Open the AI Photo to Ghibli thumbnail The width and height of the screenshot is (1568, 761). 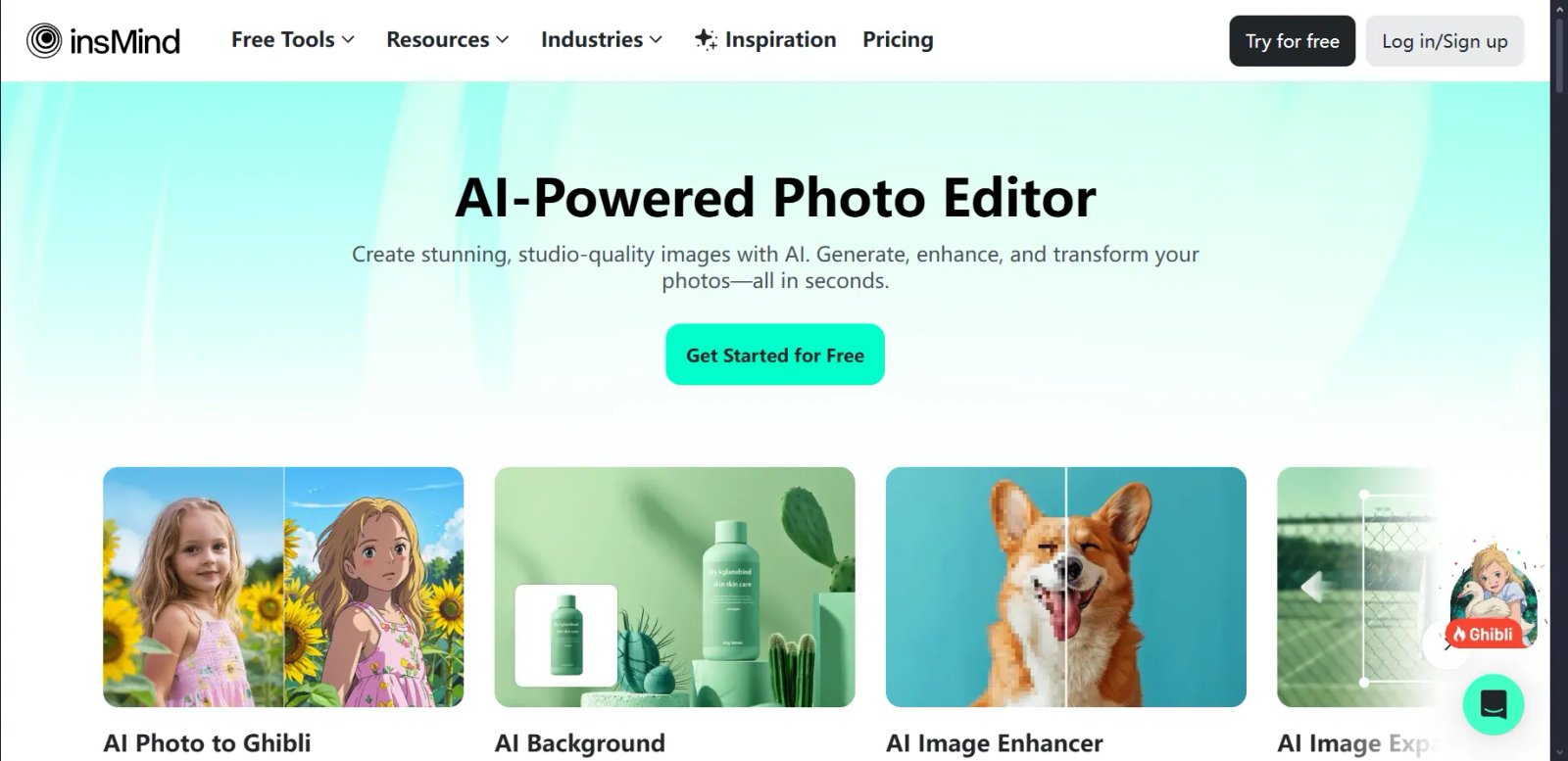pos(283,587)
